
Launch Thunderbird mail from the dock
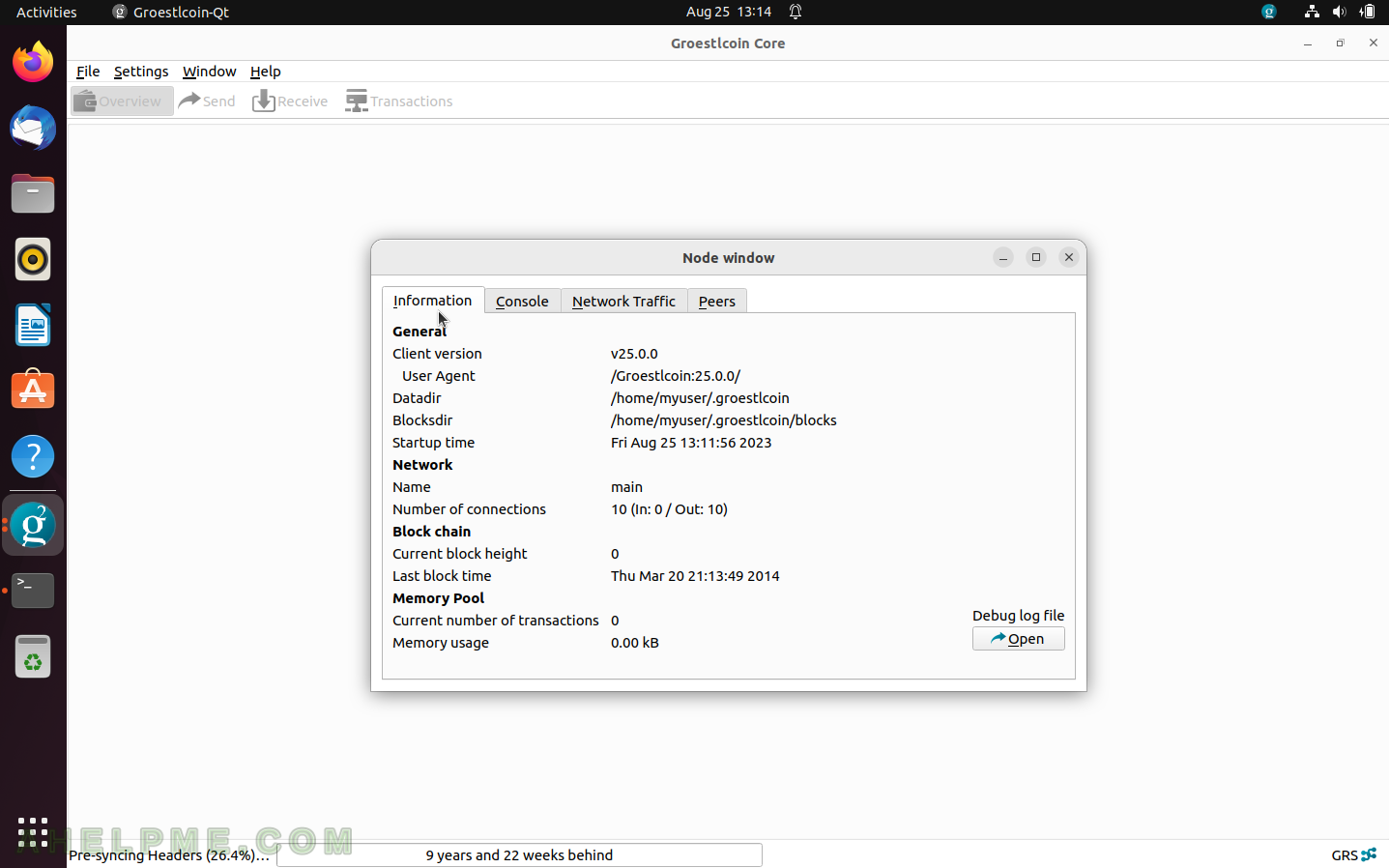click(33, 128)
